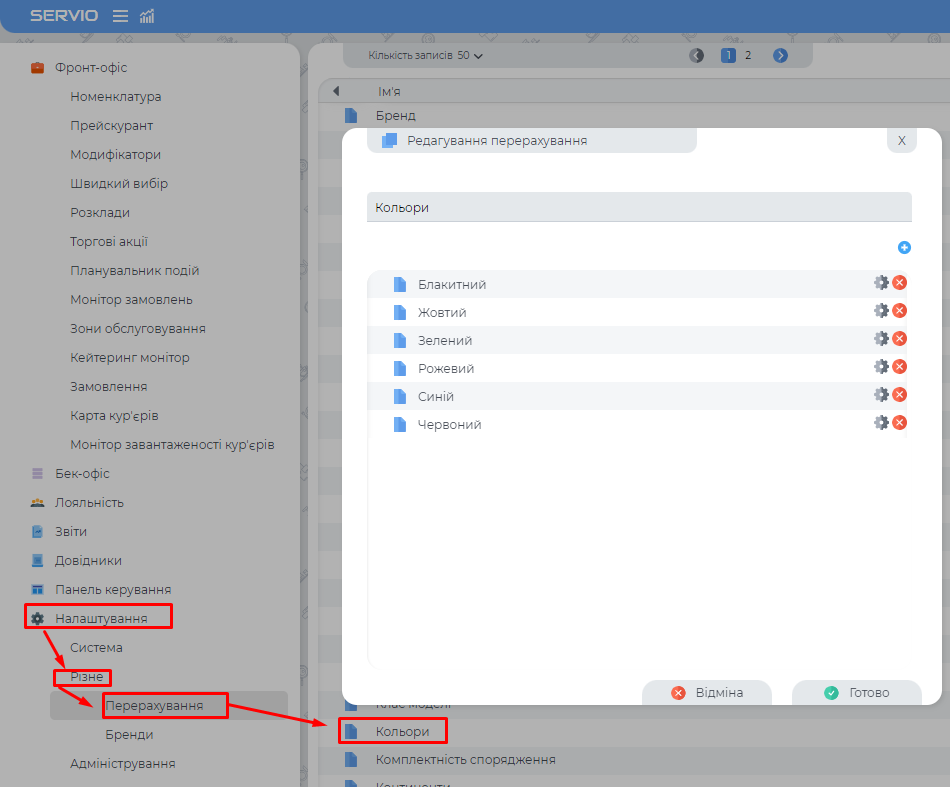Image resolution: width=950 pixels, height=787 pixels.
Task: Select Бренди under Різне
Action: 129,735
